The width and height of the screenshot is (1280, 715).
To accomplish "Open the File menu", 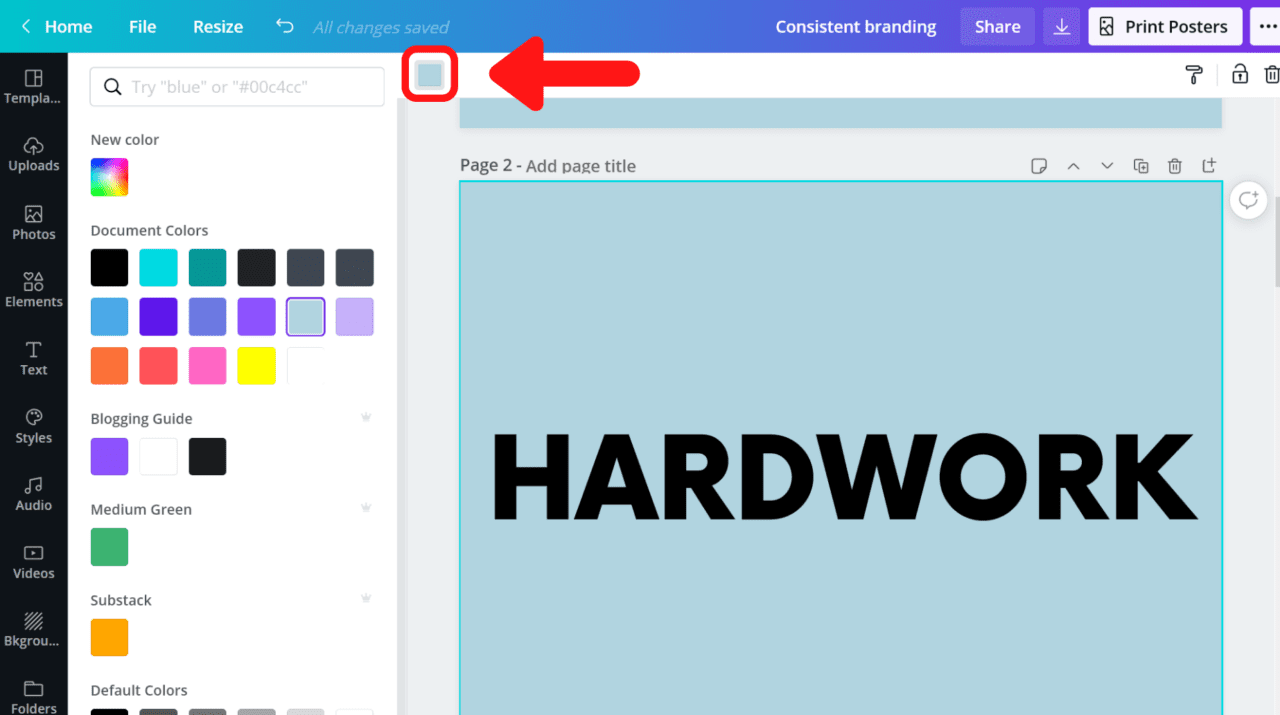I will click(142, 26).
